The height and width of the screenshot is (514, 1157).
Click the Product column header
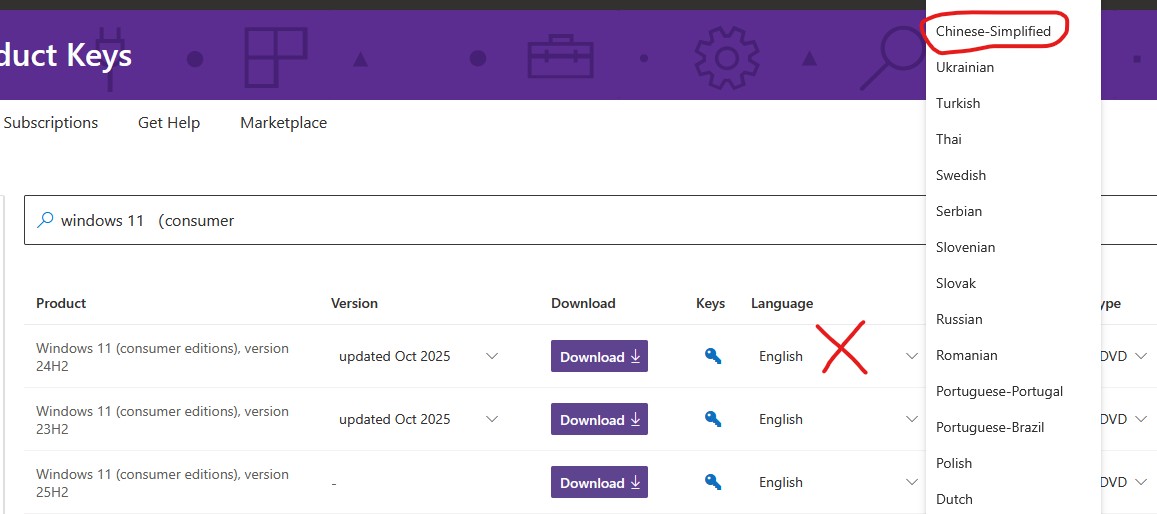pyautogui.click(x=61, y=303)
